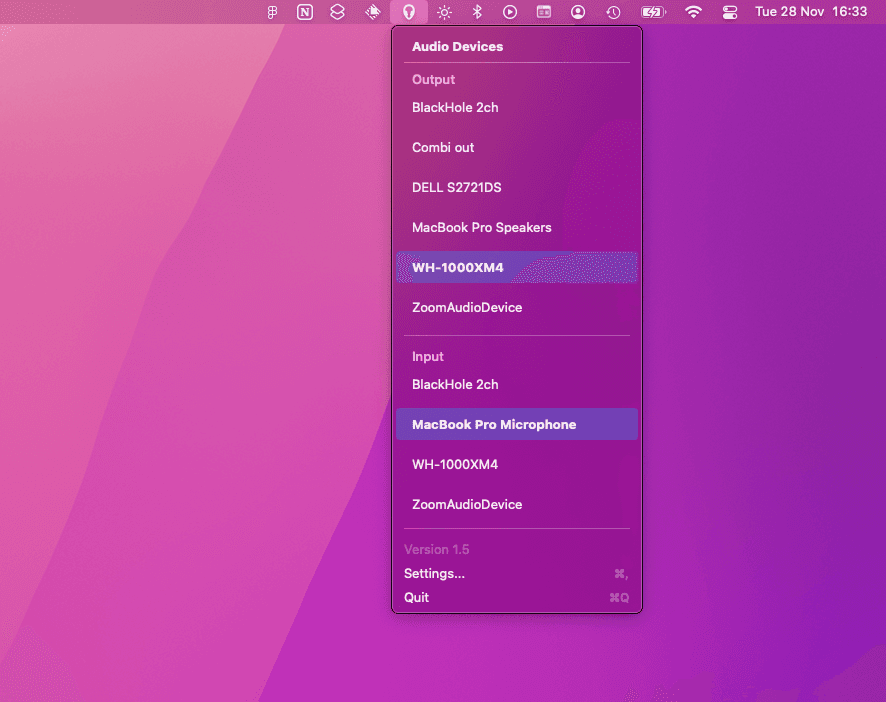The image size is (886, 702).
Task: Click the tilted chip icon beside the layers icon
Action: (373, 12)
